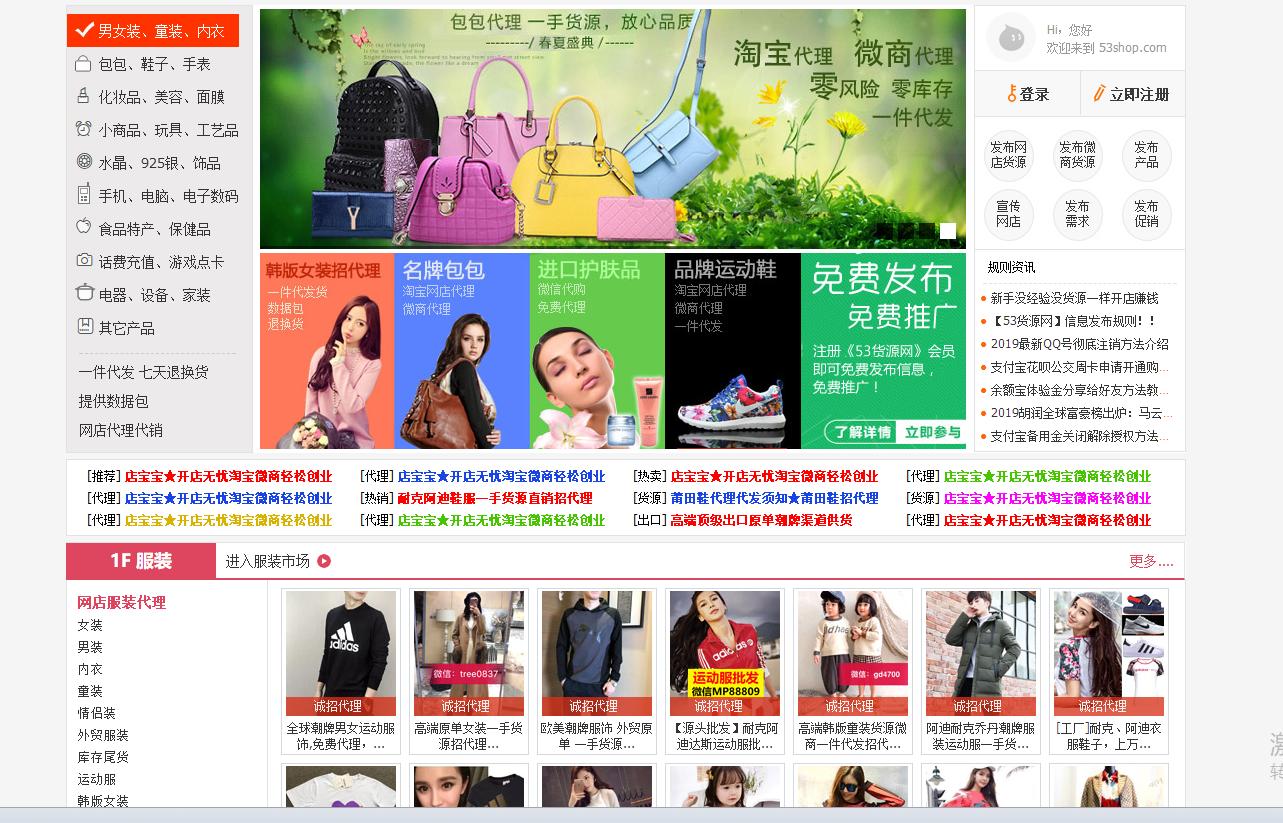
Task: Toggle the checkmark on 男女装、童装、内衣 category
Action: [x=82, y=30]
